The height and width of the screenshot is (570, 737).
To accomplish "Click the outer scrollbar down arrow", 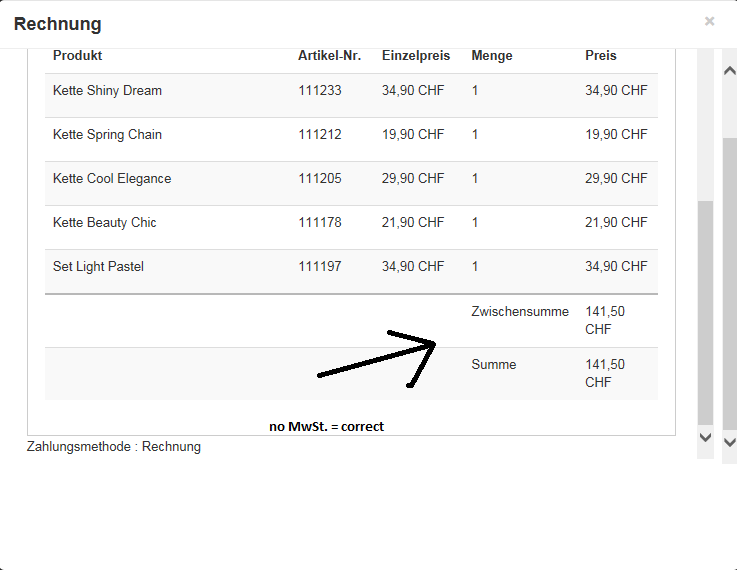I will tap(729, 441).
